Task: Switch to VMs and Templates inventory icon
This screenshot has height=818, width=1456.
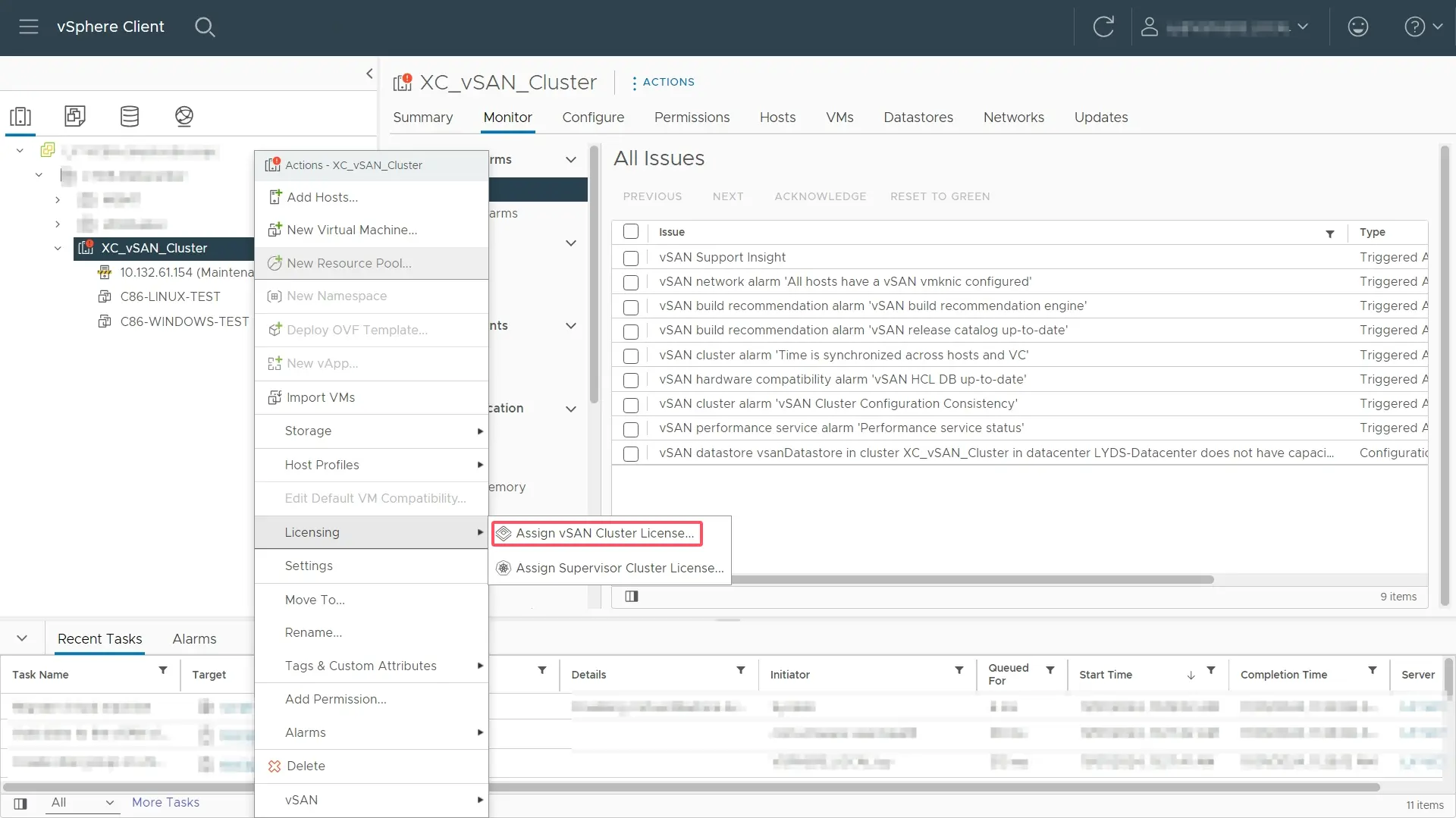Action: coord(75,116)
